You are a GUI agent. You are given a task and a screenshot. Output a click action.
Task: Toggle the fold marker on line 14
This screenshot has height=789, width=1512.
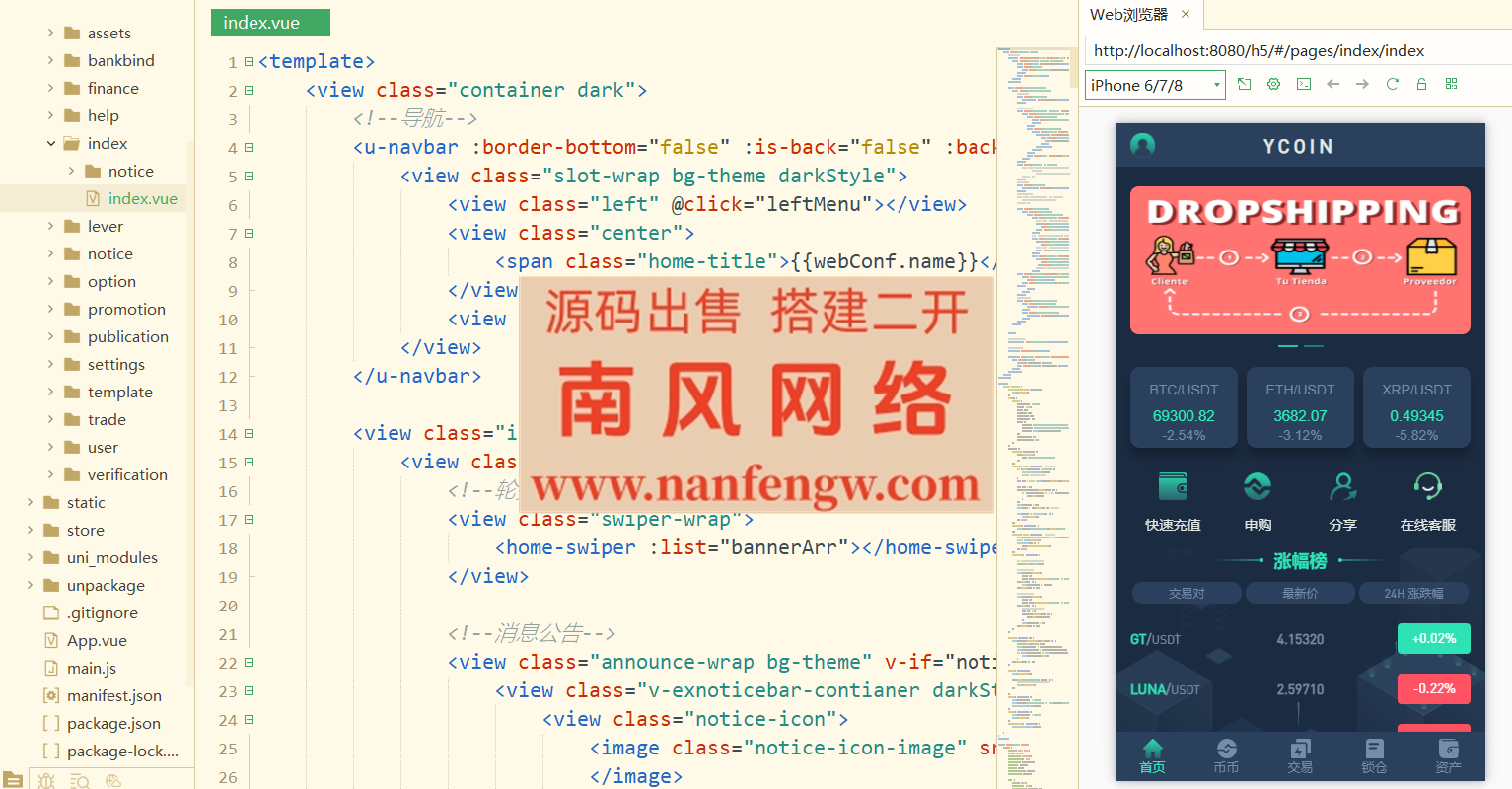pyautogui.click(x=249, y=434)
